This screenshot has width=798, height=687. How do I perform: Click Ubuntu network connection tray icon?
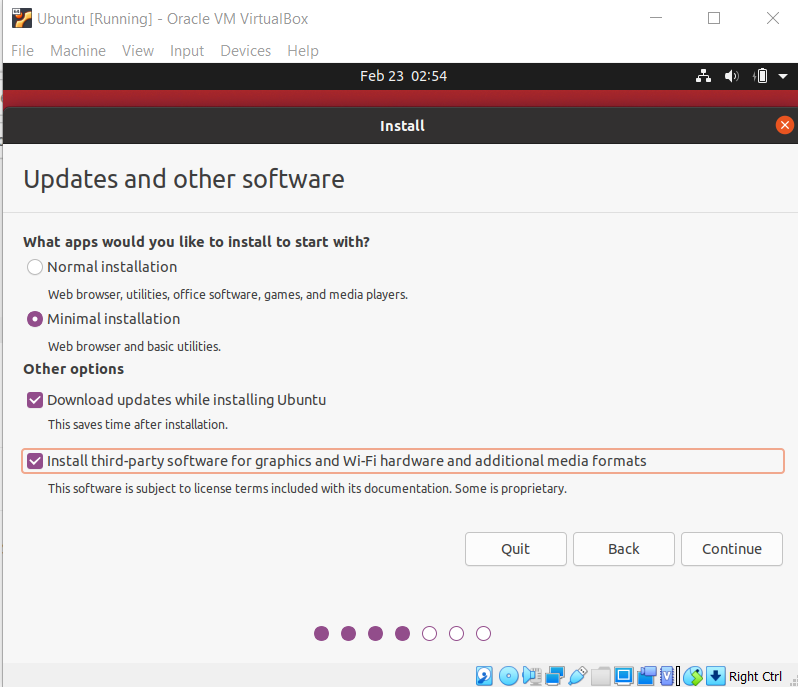[703, 76]
